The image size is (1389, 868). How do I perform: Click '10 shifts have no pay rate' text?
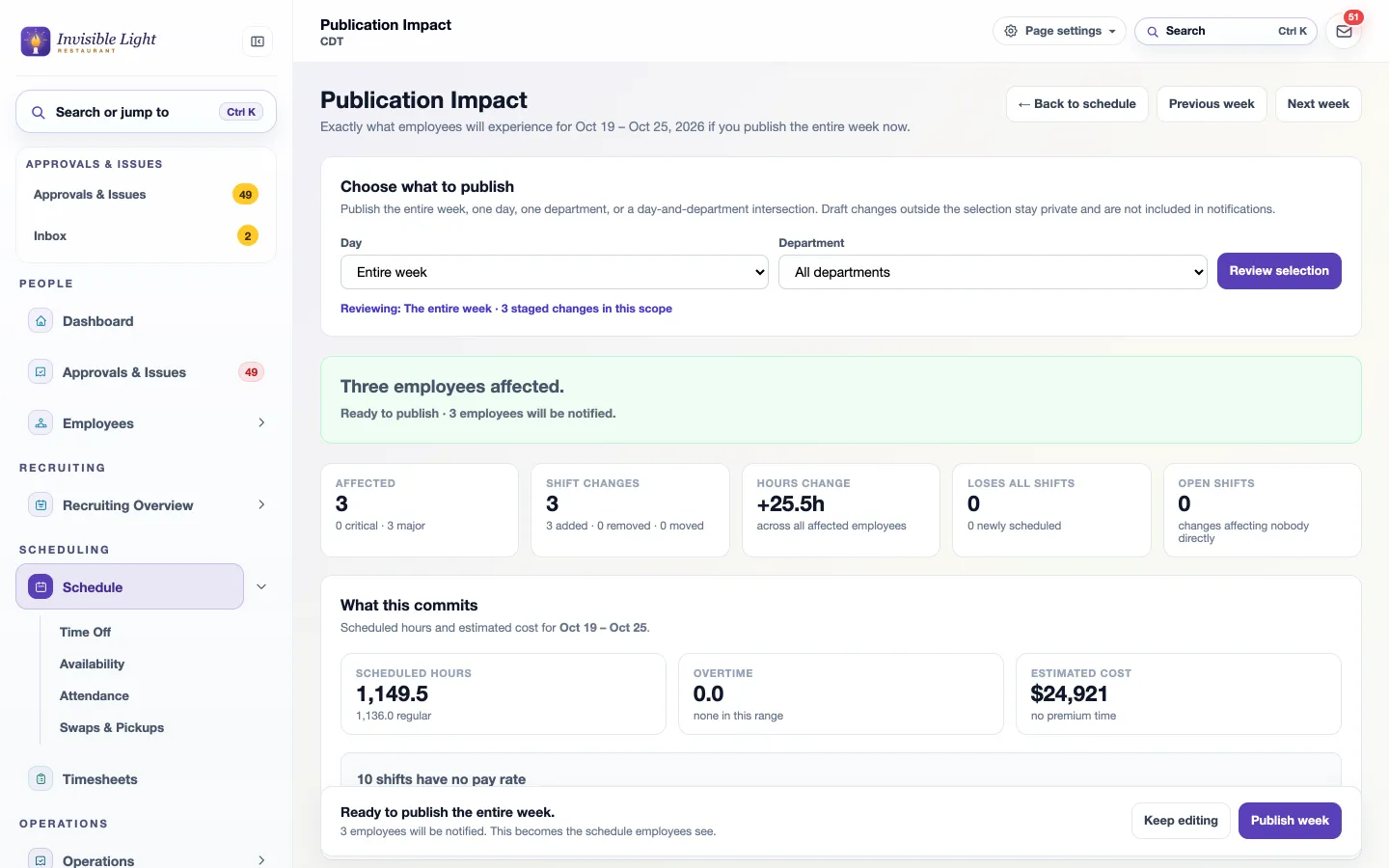[x=441, y=779]
